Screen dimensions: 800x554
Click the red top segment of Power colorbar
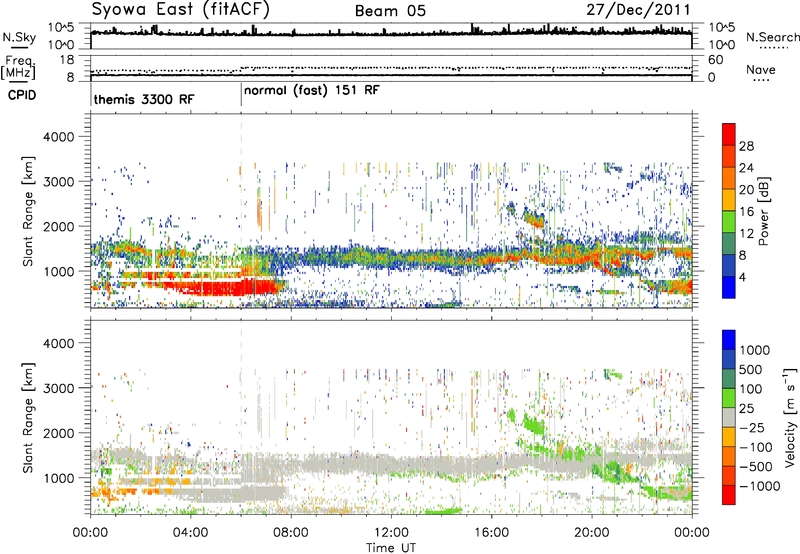tap(729, 134)
